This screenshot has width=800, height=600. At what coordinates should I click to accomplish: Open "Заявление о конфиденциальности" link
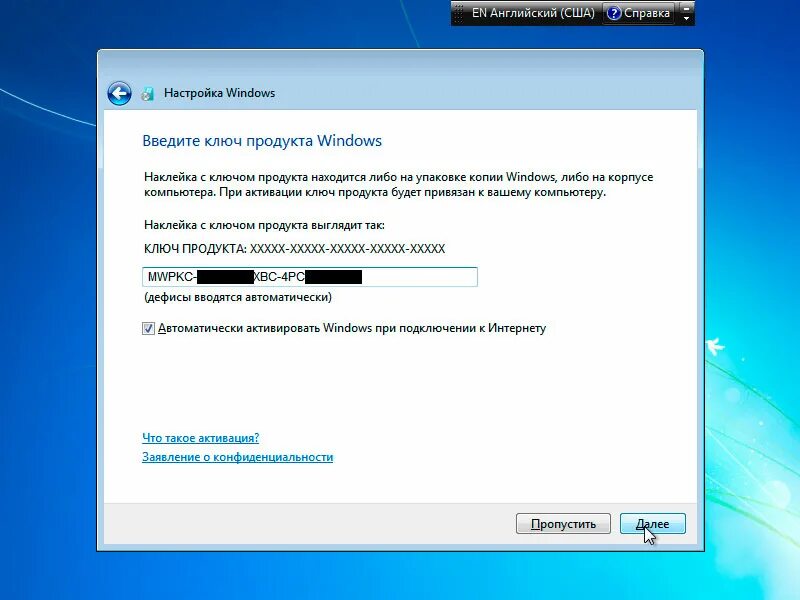pyautogui.click(x=237, y=457)
